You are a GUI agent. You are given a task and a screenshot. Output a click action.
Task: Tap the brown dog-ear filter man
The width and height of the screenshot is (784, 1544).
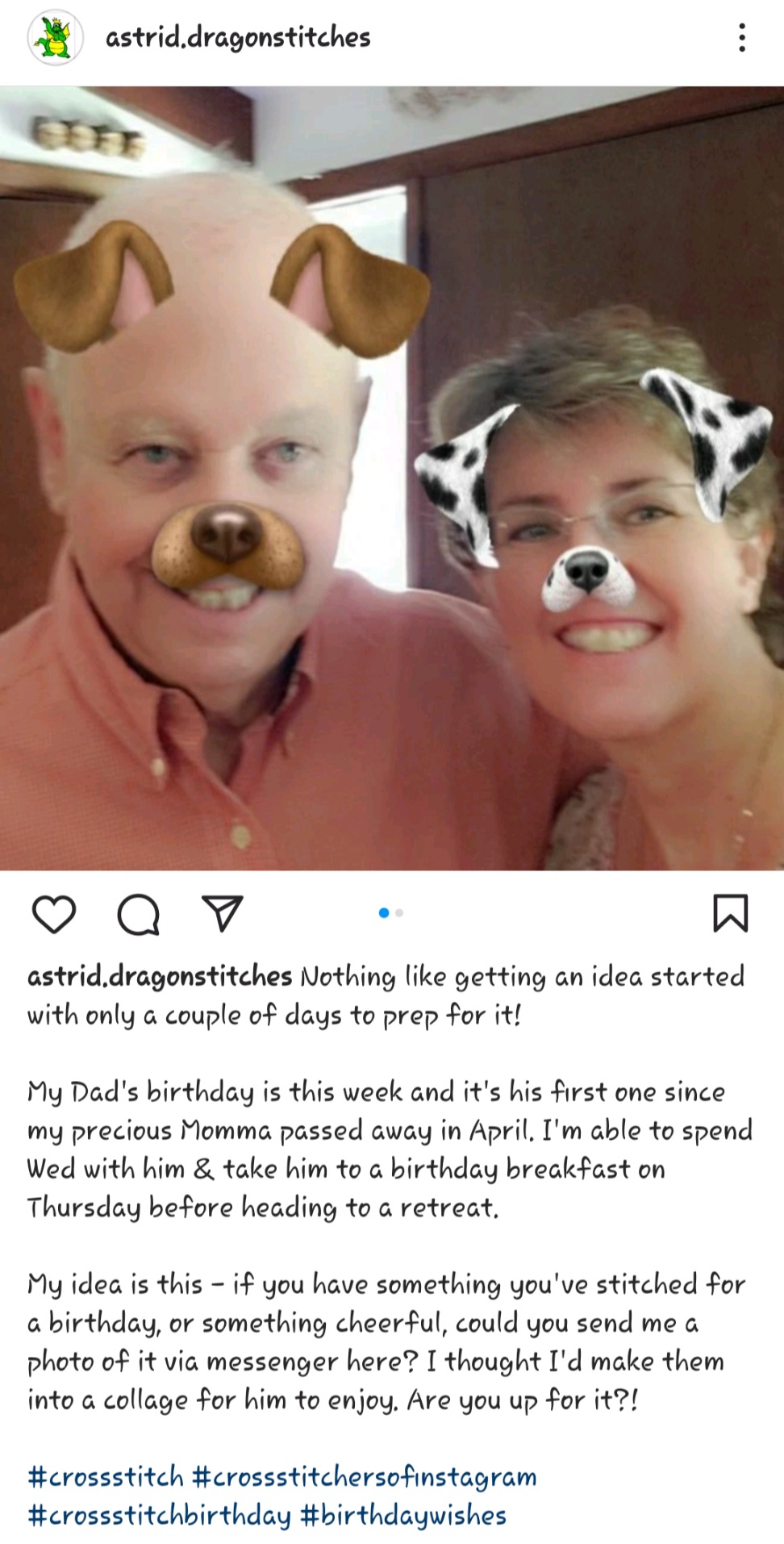pos(218,516)
